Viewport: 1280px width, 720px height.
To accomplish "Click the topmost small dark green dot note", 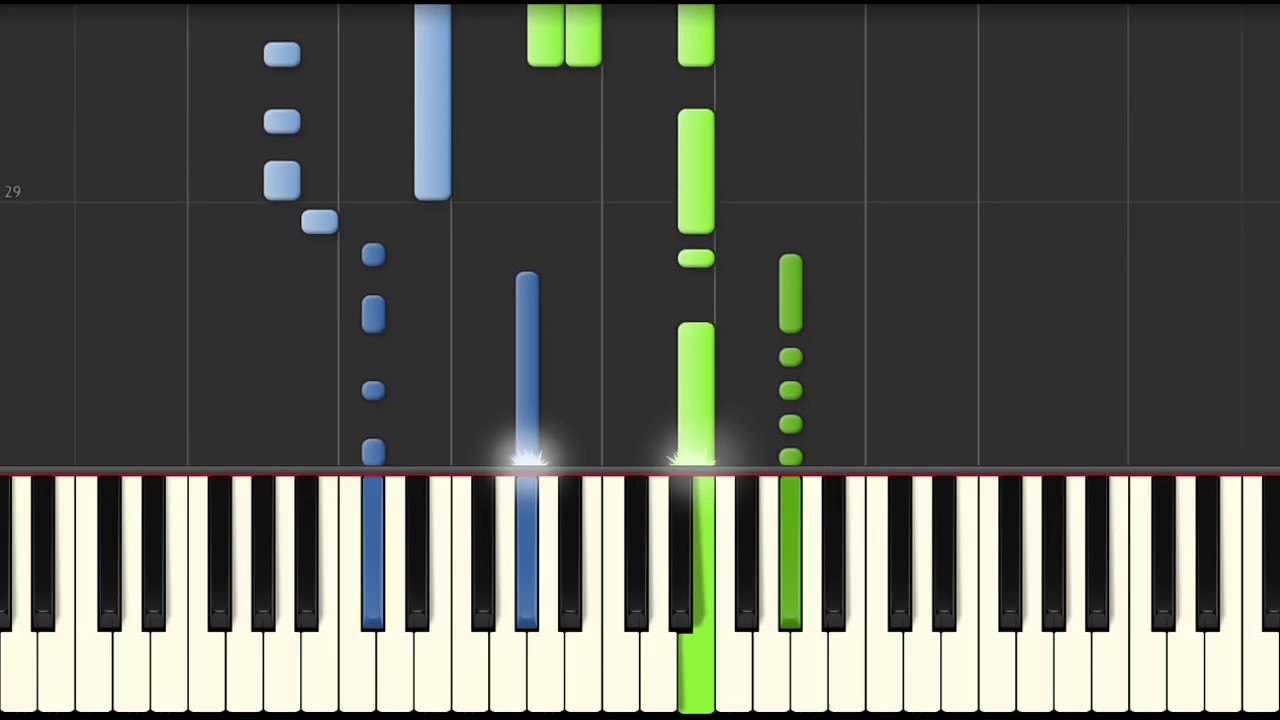I will tap(790, 357).
